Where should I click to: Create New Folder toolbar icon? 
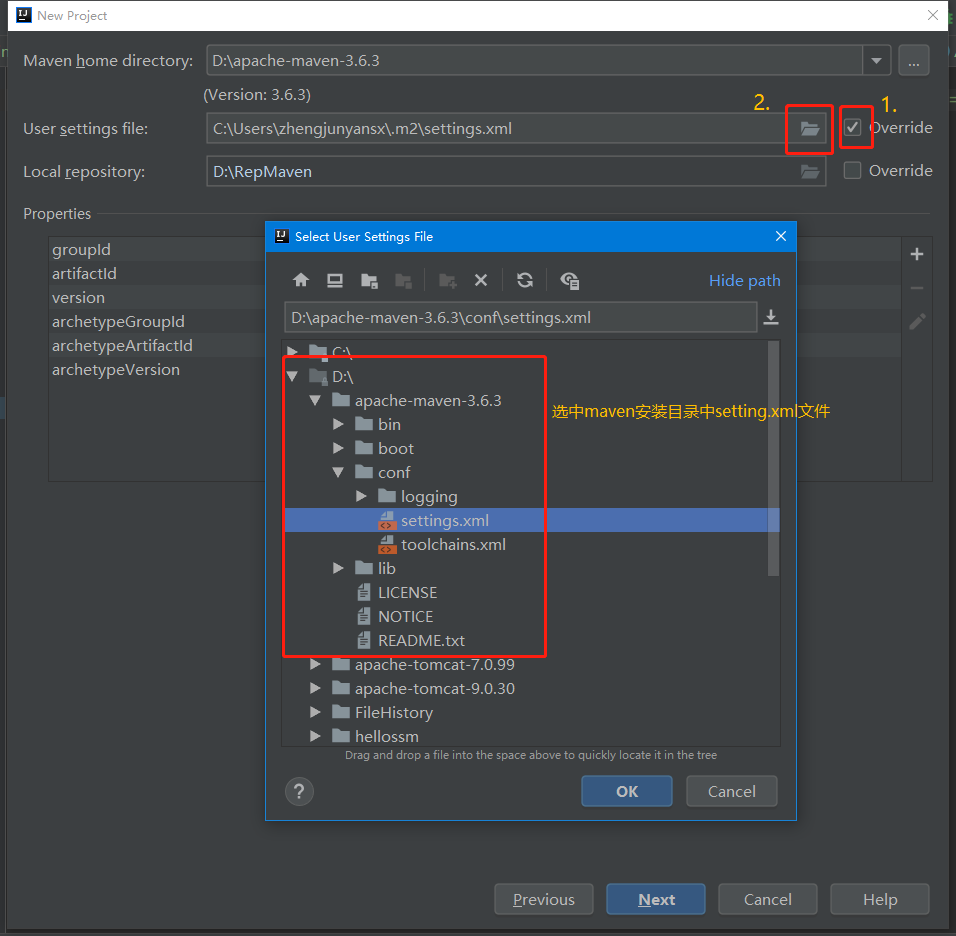point(448,280)
